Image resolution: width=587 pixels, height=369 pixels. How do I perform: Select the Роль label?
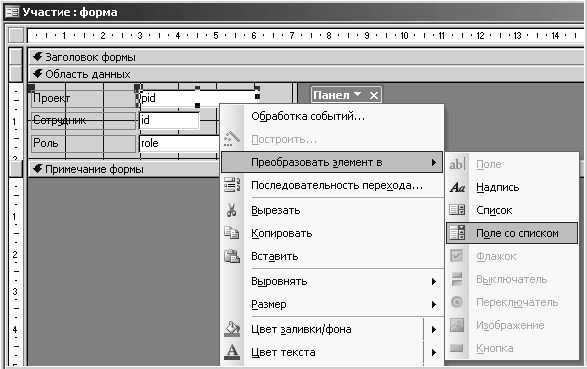[83, 143]
